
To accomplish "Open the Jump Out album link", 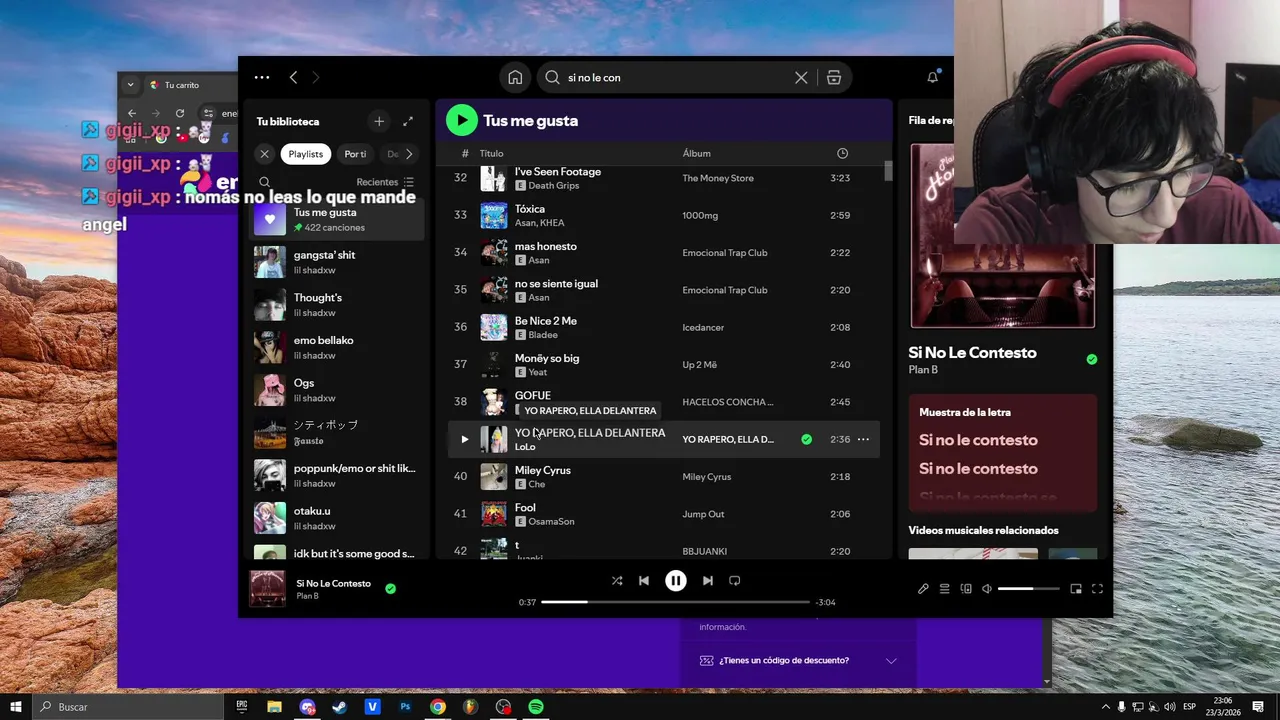I will (703, 514).
